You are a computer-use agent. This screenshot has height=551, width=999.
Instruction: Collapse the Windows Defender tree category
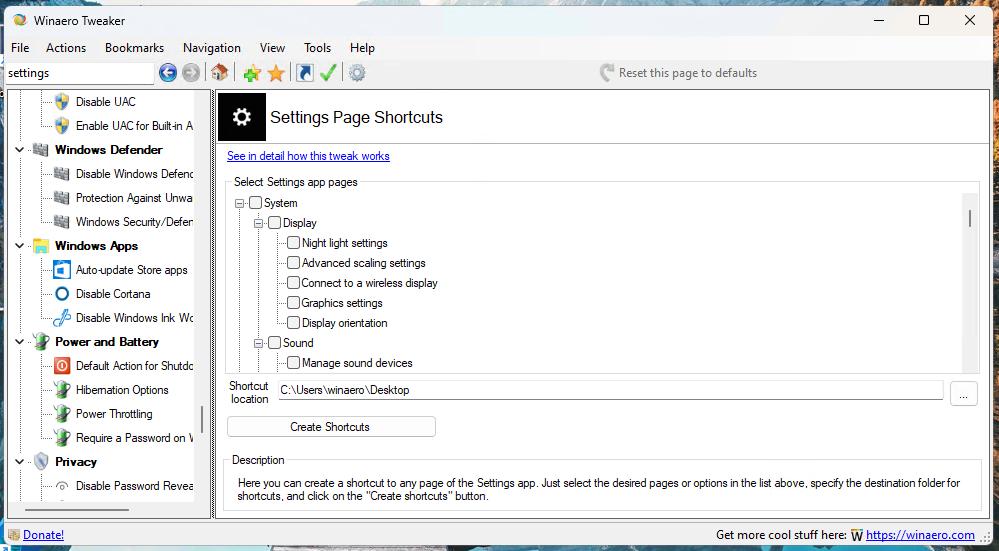(19, 150)
